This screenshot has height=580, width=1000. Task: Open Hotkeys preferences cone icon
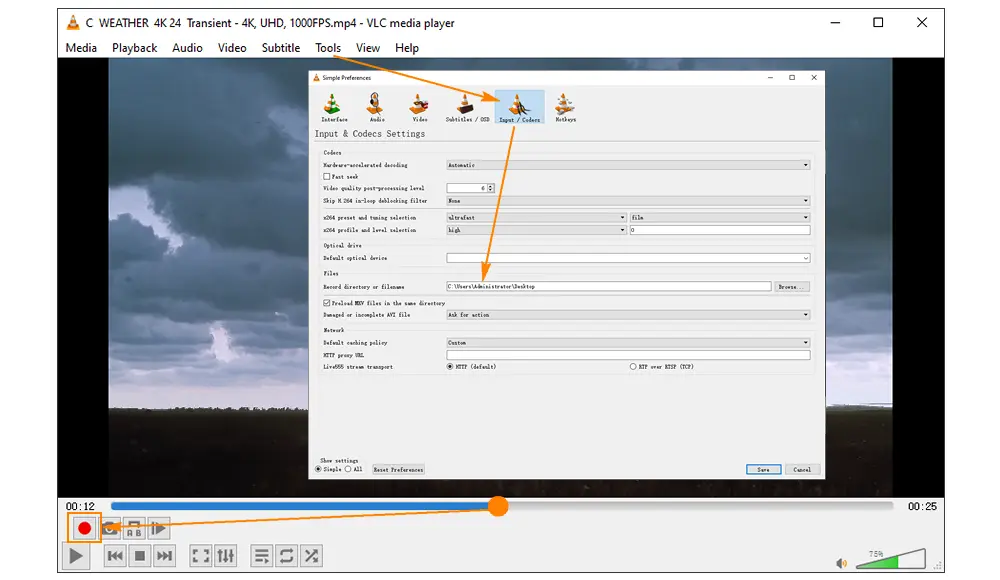565,107
